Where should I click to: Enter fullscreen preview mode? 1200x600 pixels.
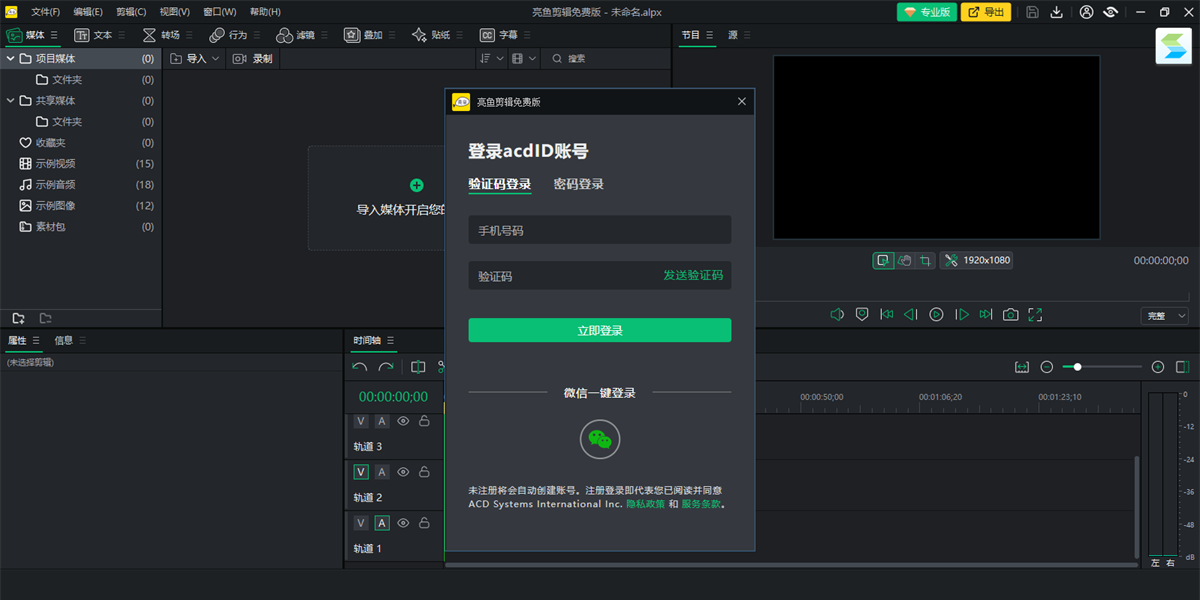(1035, 314)
